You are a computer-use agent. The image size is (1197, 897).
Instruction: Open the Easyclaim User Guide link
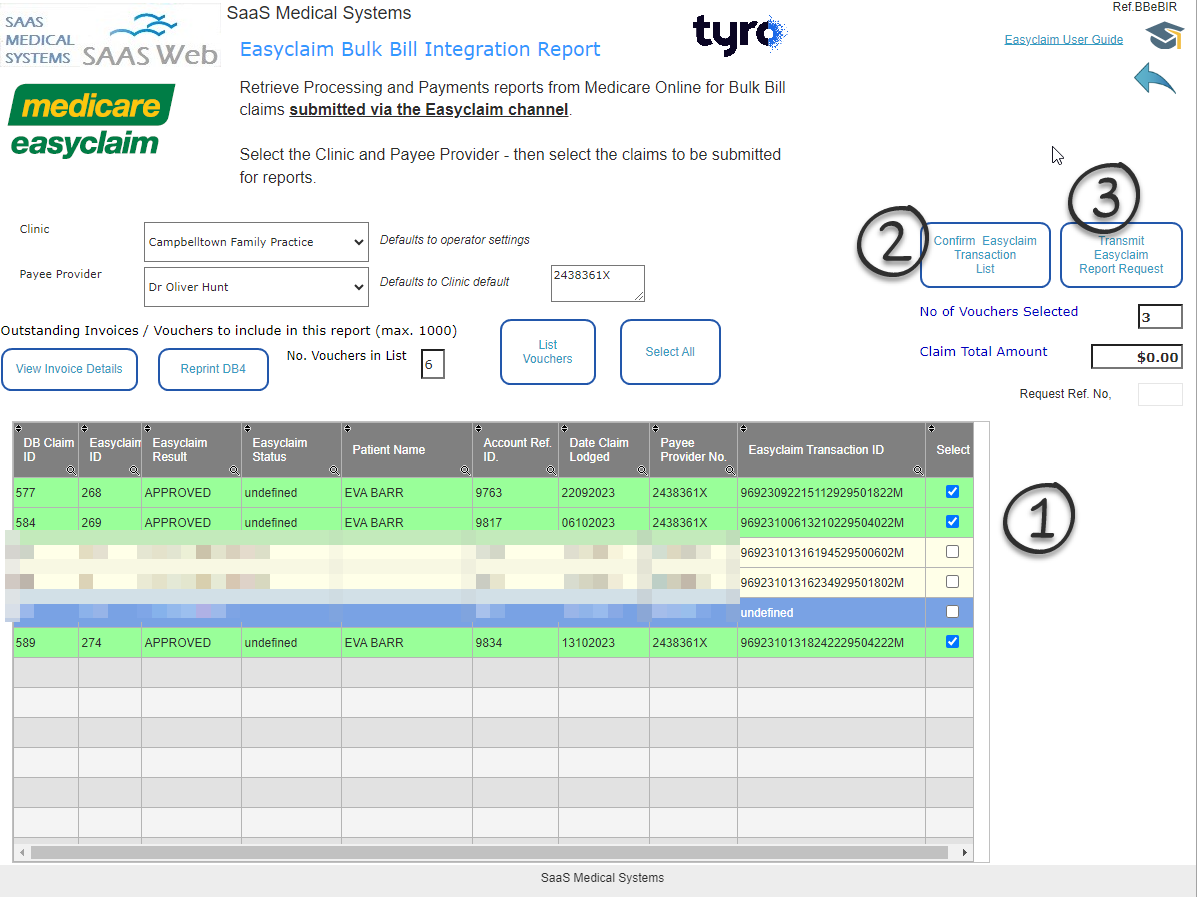point(1063,40)
